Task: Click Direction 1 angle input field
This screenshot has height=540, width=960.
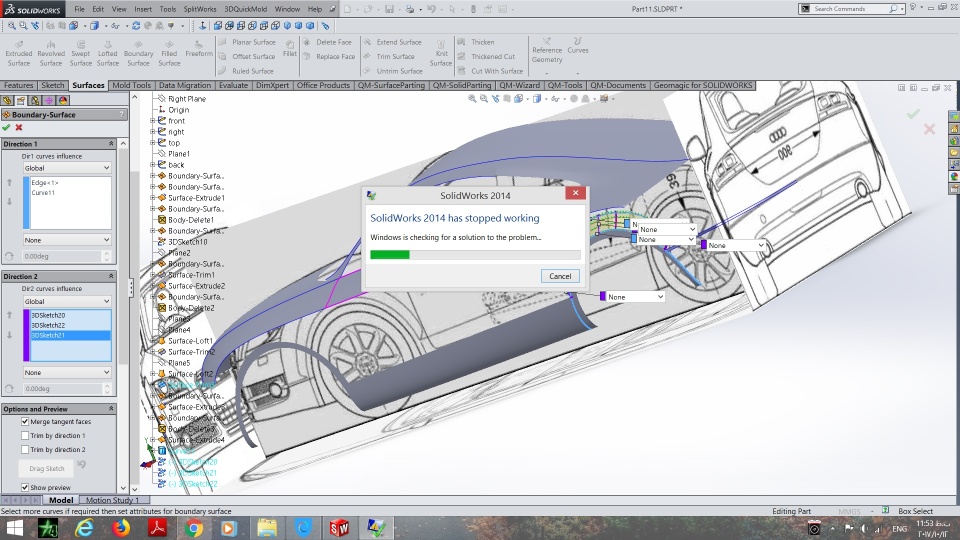Action: 62,256
